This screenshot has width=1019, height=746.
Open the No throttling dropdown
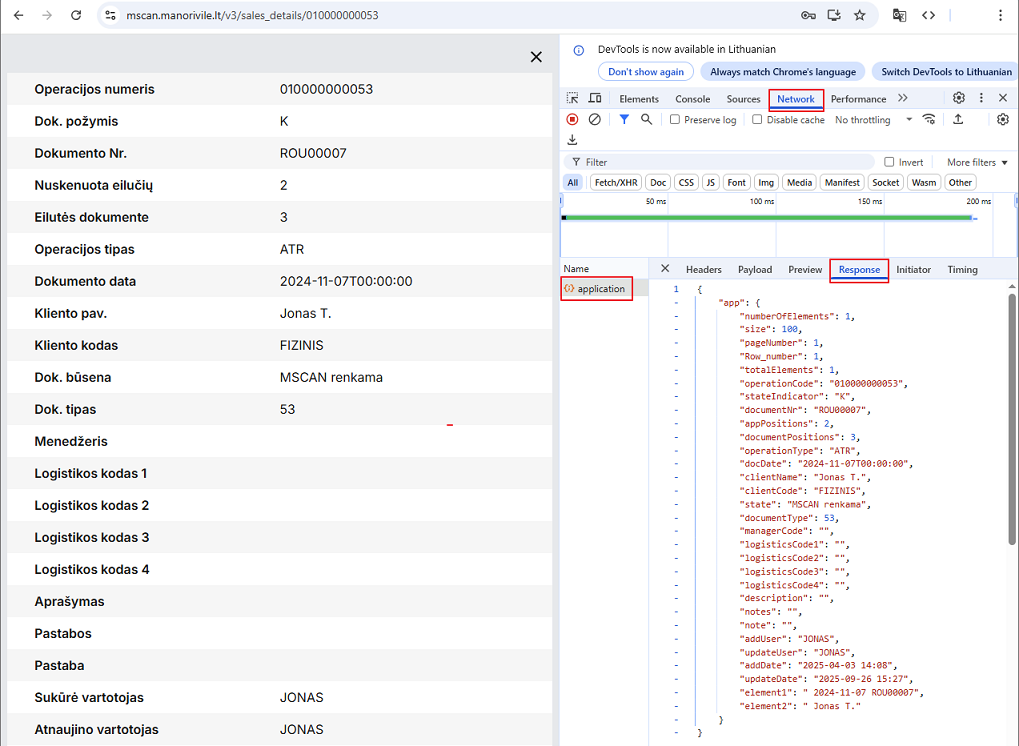873,120
